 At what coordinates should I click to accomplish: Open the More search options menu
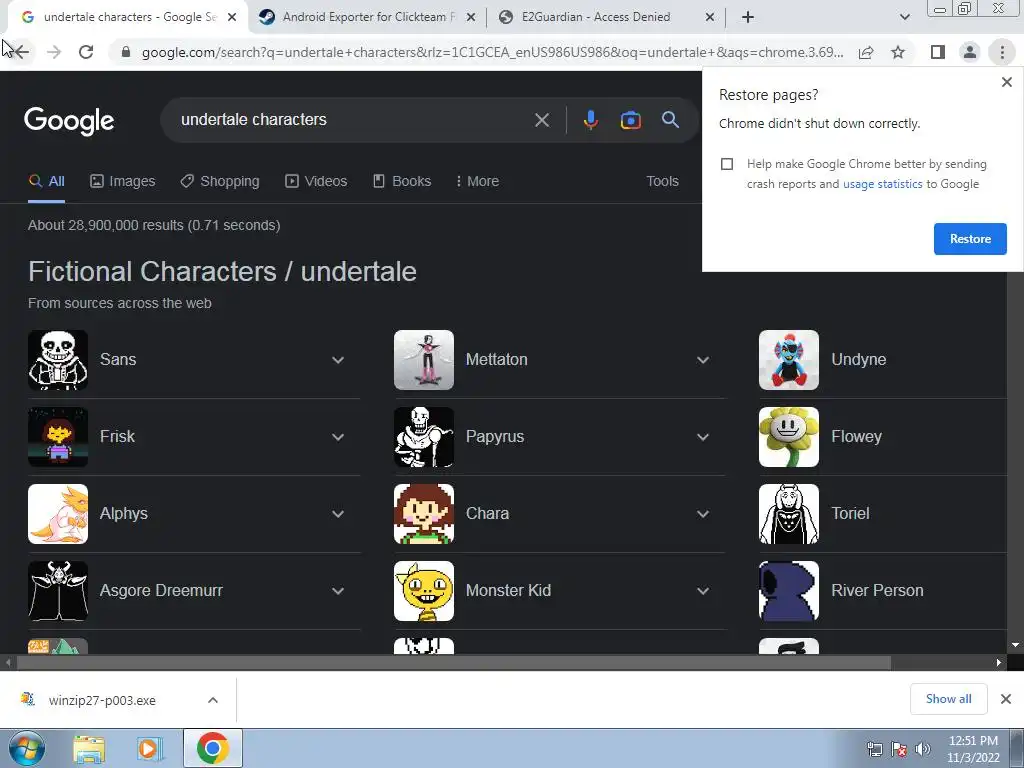[x=477, y=181]
